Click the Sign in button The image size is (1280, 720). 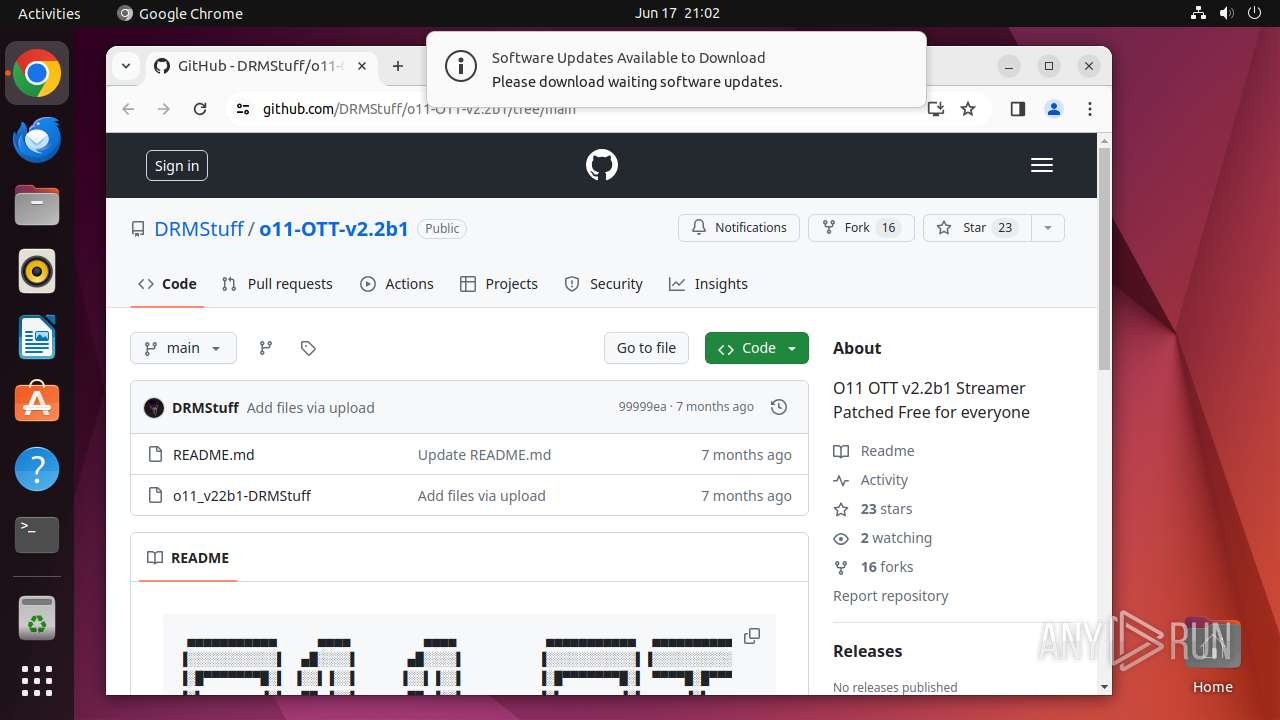177,166
